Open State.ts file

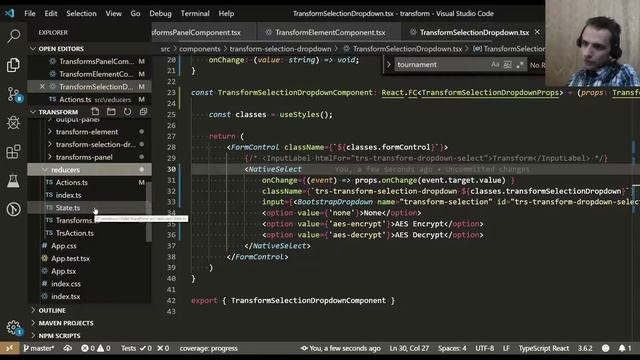(68, 208)
